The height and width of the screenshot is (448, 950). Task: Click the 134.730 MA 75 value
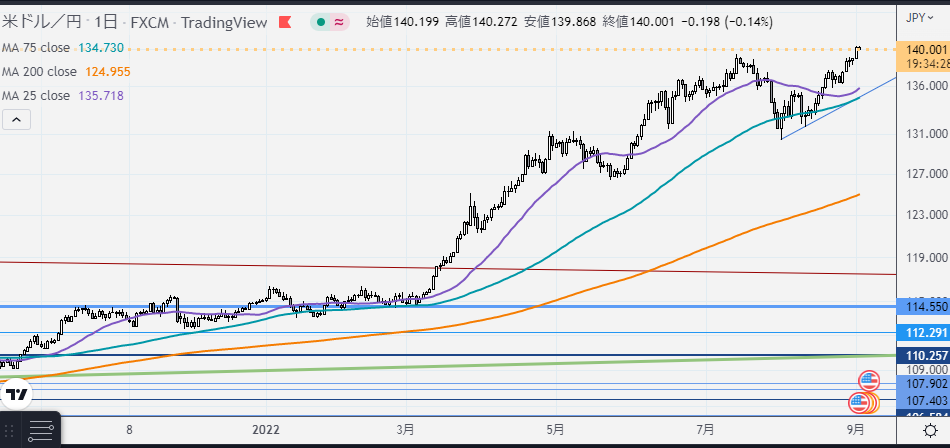point(101,47)
